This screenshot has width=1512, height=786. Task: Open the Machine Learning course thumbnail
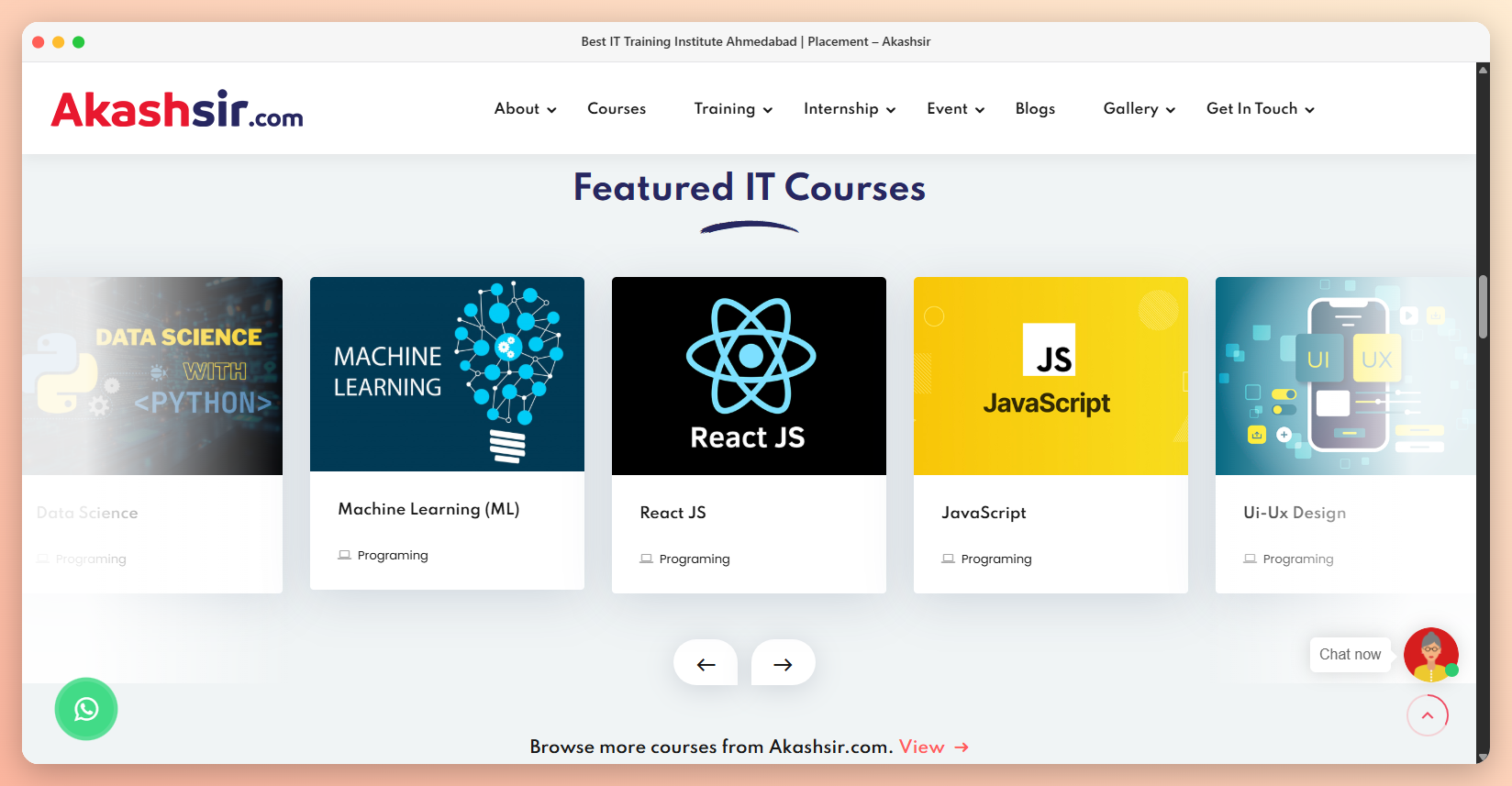tap(447, 374)
